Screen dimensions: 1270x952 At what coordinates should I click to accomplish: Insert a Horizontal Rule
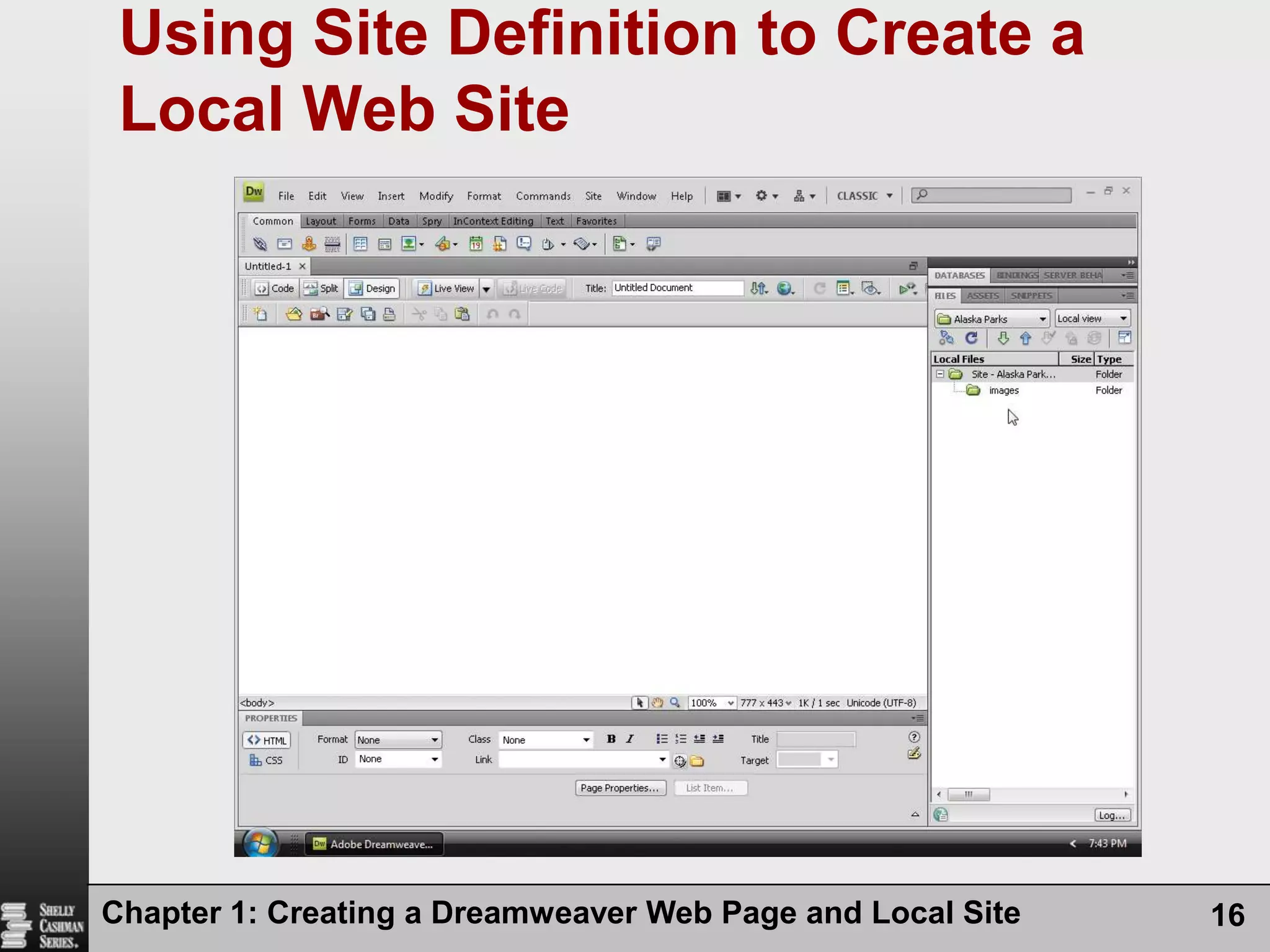332,244
